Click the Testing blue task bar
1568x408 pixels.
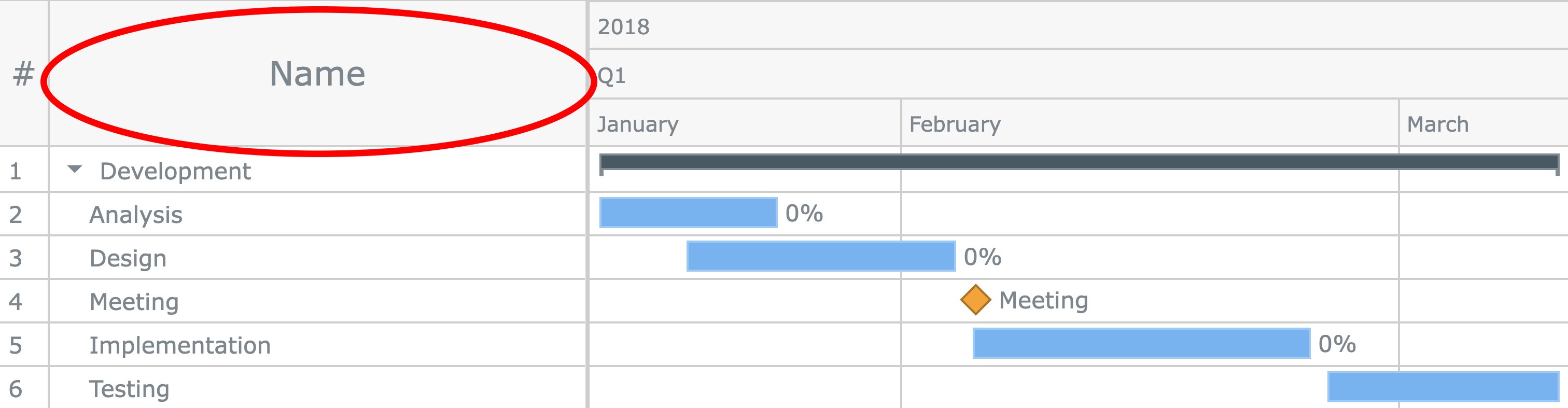pyautogui.click(x=1443, y=387)
